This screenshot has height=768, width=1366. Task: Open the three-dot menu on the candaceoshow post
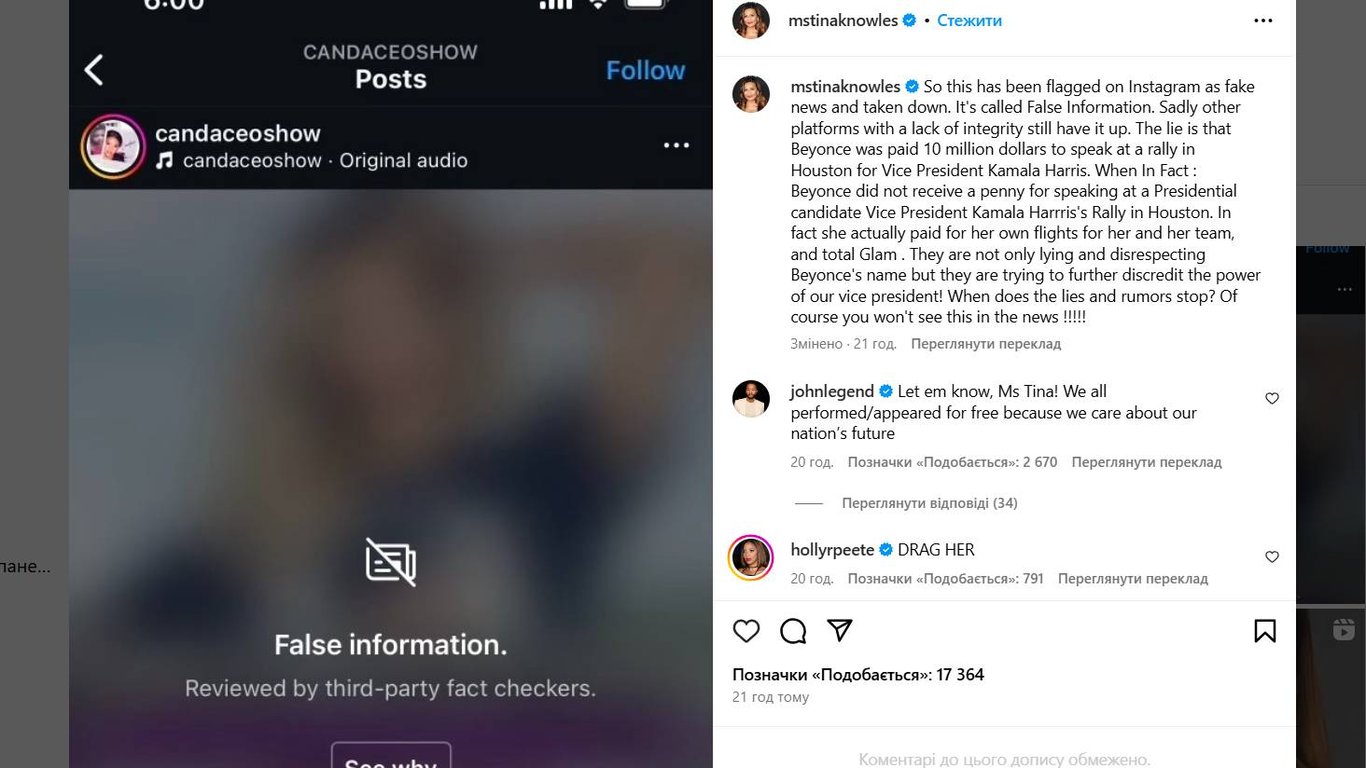pos(677,145)
